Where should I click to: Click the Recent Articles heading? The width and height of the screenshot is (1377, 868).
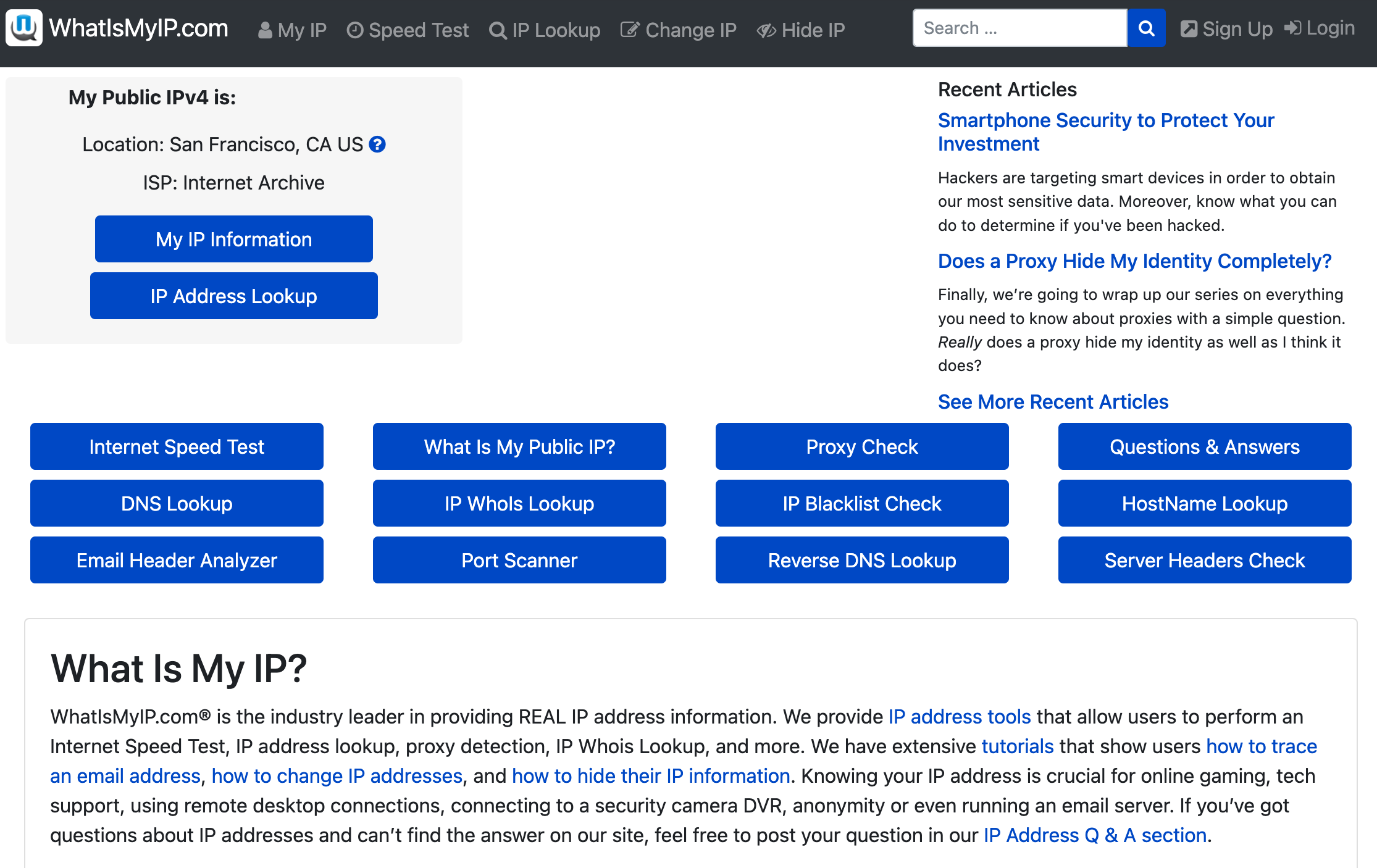coord(1007,89)
